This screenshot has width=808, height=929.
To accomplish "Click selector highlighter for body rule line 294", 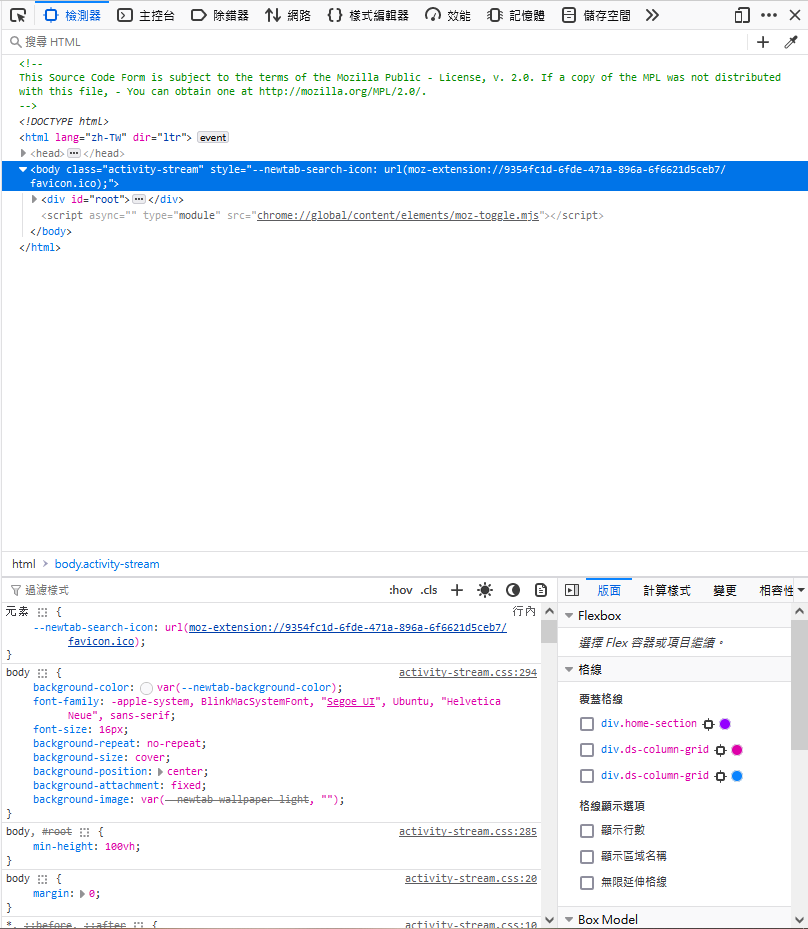I will [43, 673].
